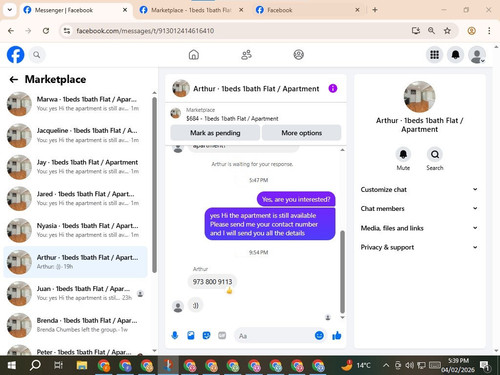Open conversation with Jacqueline

tap(75, 135)
